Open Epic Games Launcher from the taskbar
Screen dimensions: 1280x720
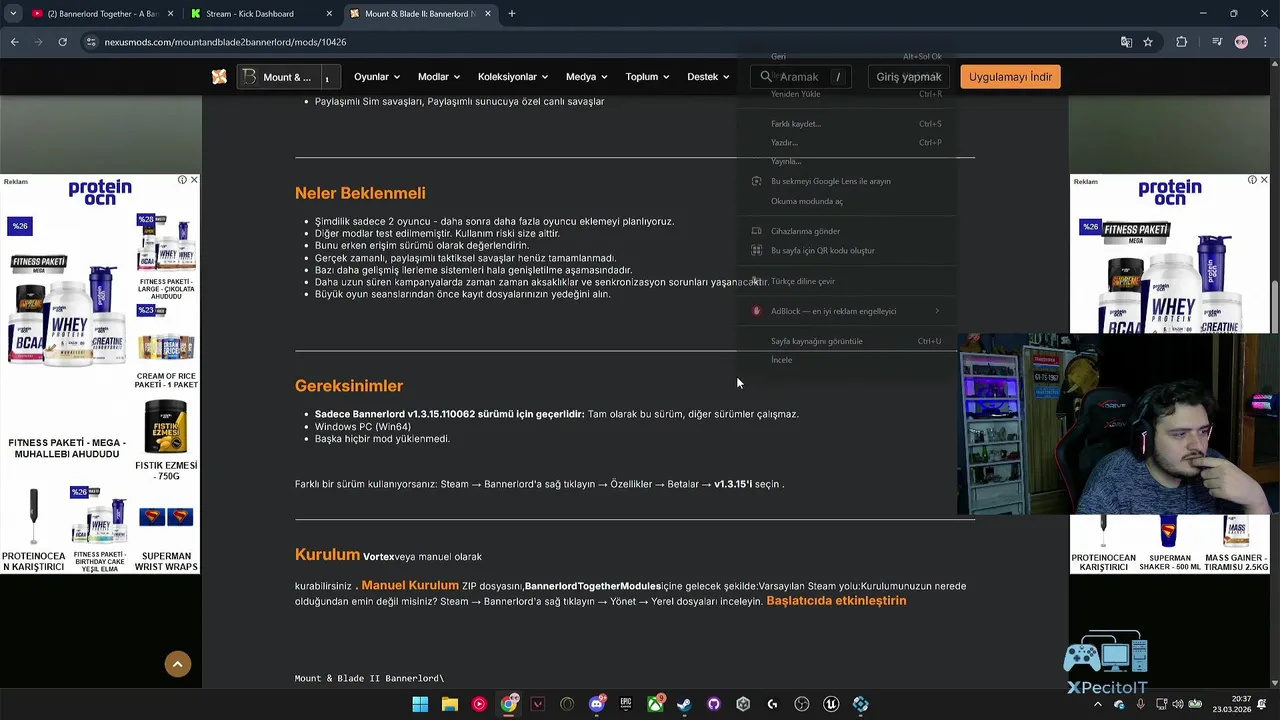click(626, 704)
